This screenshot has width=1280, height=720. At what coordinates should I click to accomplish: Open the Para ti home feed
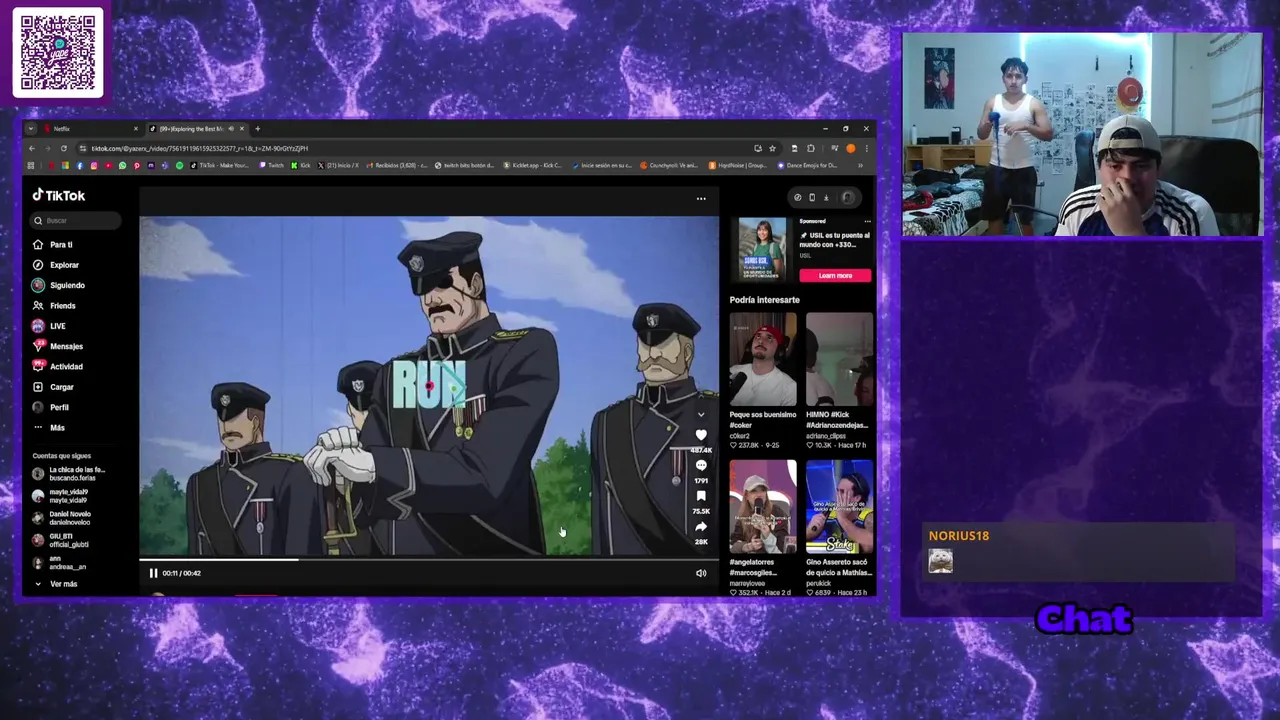point(53,245)
